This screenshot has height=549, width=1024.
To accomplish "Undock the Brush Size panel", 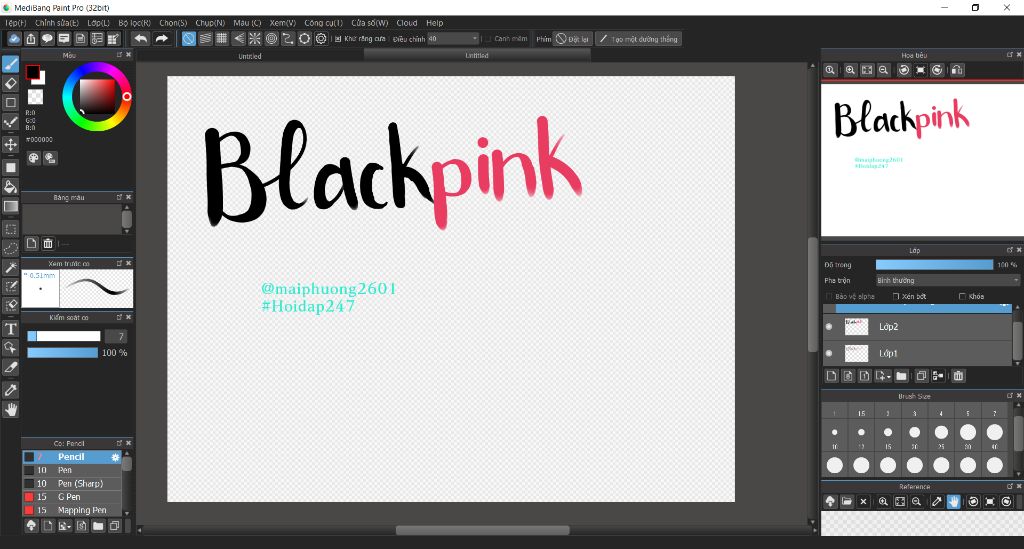I will coord(1010,396).
